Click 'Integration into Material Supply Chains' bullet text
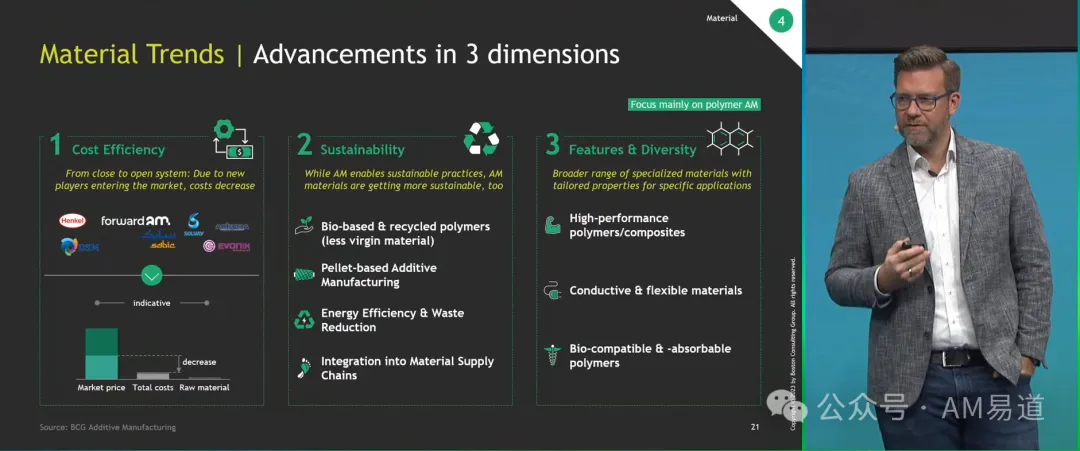This screenshot has width=1080, height=451. coord(408,368)
